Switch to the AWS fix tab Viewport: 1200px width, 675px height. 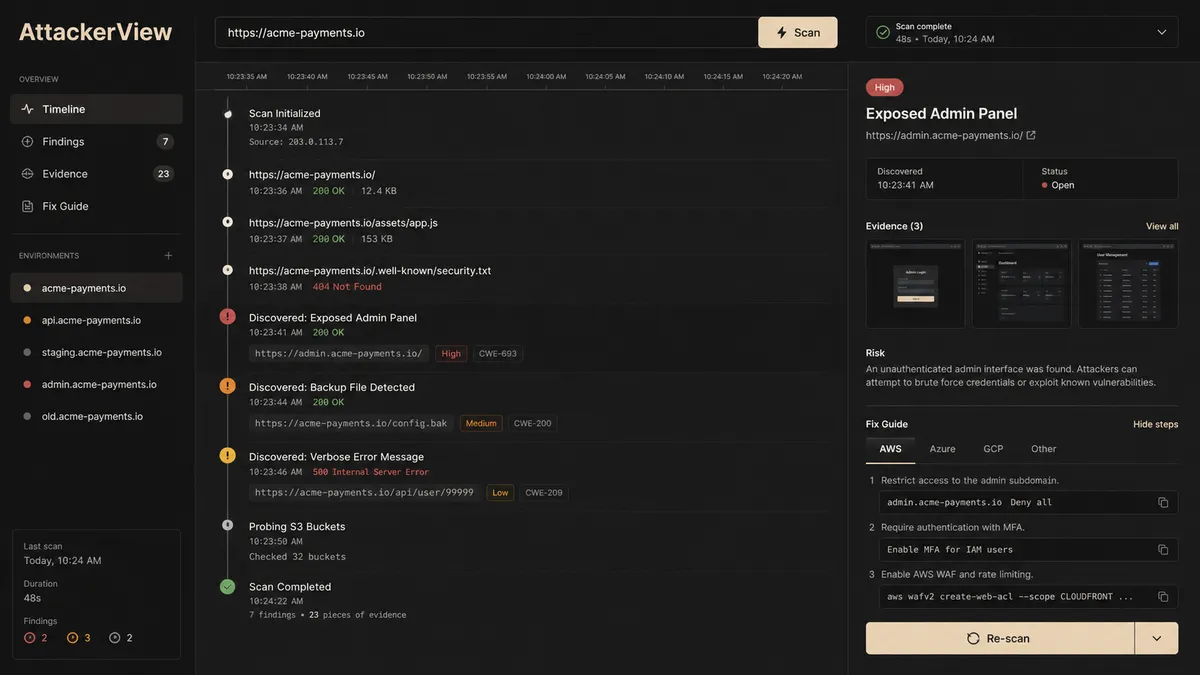(x=890, y=449)
